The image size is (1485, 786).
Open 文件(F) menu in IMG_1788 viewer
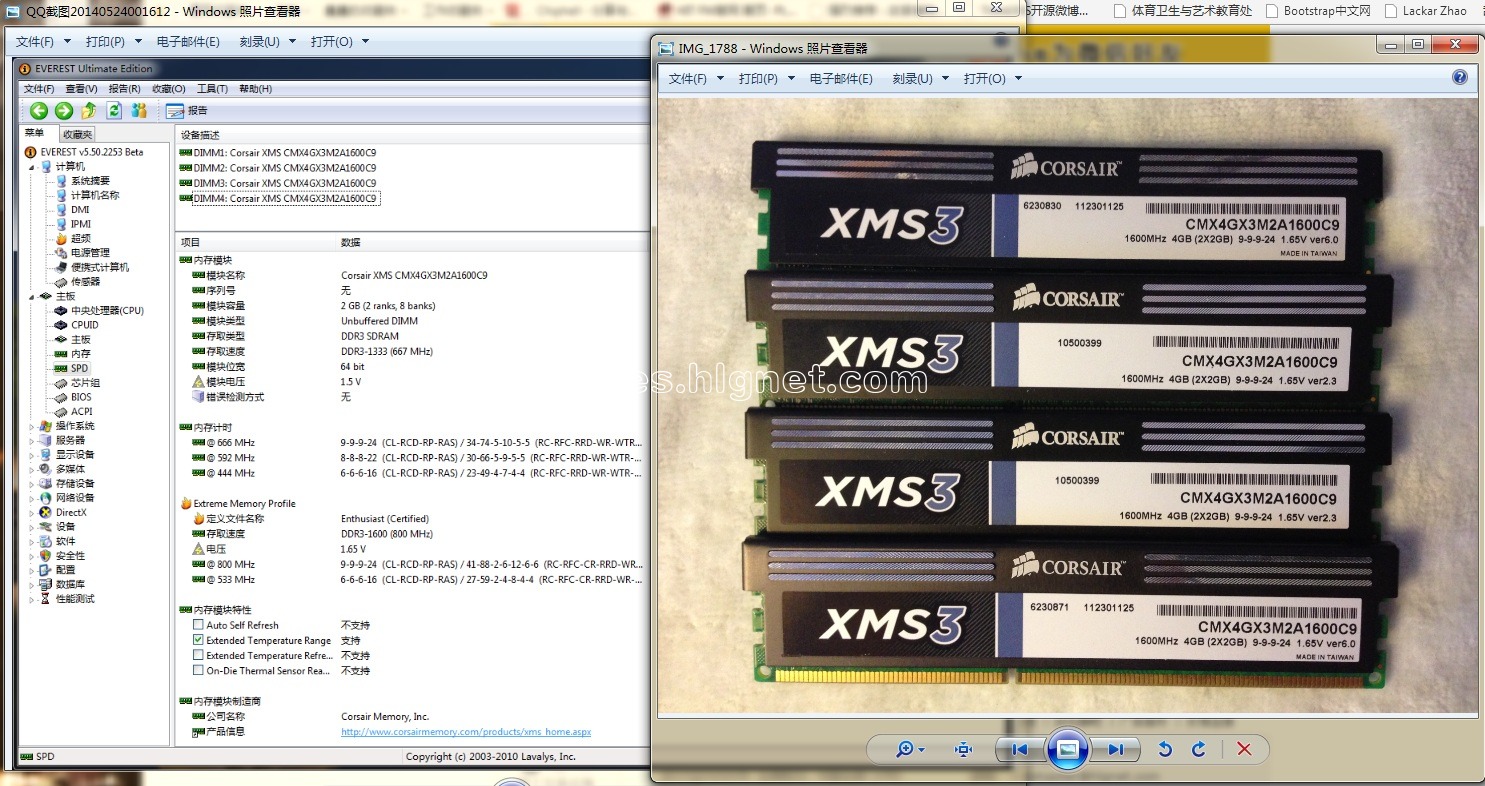695,78
